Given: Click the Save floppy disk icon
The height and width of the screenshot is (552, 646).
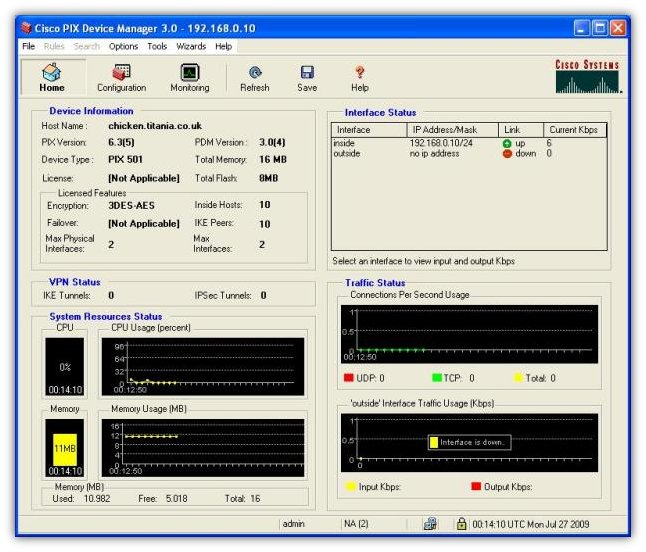Looking at the screenshot, I should 307,73.
